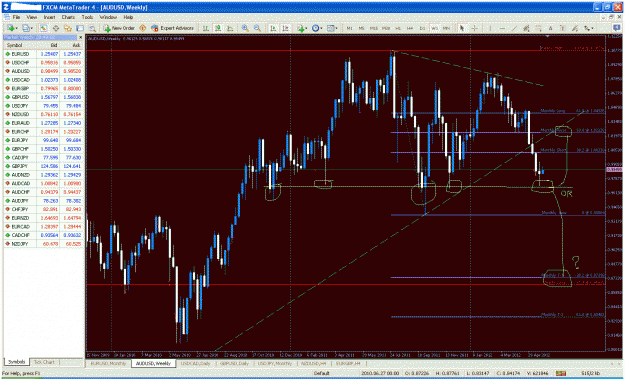Select the M1 timeframe
The width and height of the screenshot is (625, 379).
[x=350, y=28]
